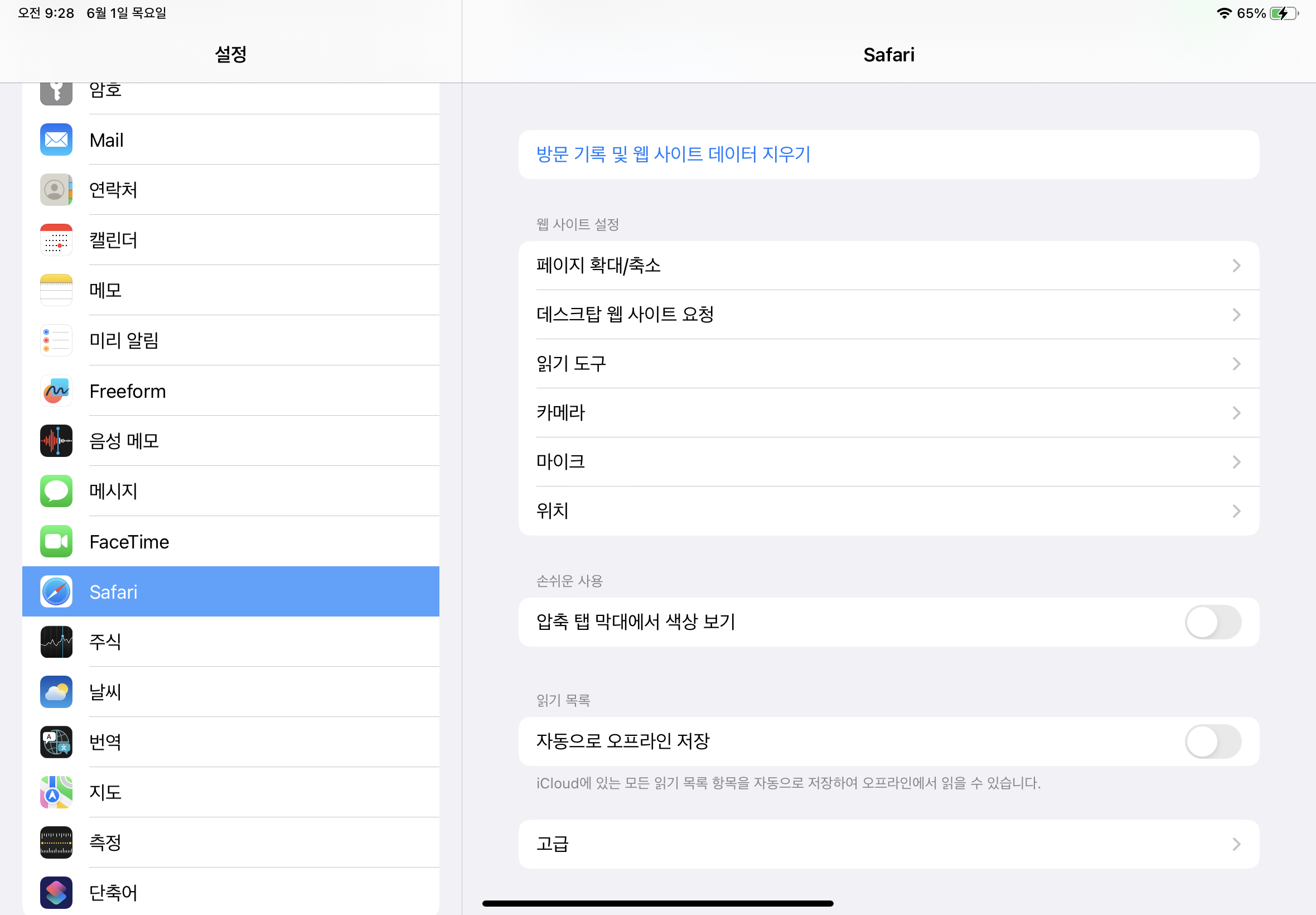Tap the Freeform app icon
The height and width of the screenshot is (915, 1316).
(56, 391)
